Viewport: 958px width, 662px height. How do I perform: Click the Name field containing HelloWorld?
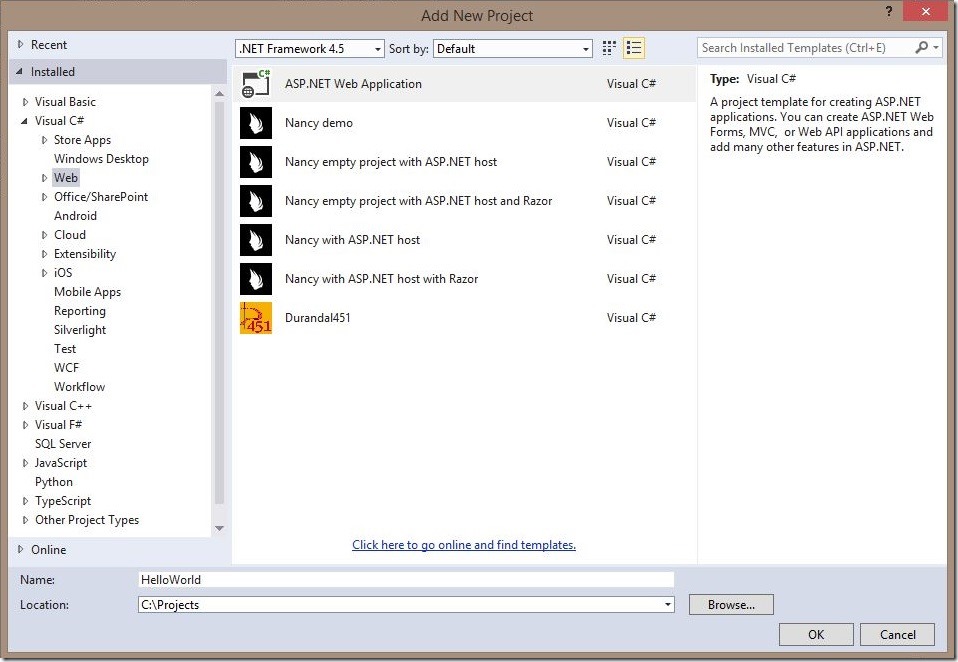click(x=406, y=580)
